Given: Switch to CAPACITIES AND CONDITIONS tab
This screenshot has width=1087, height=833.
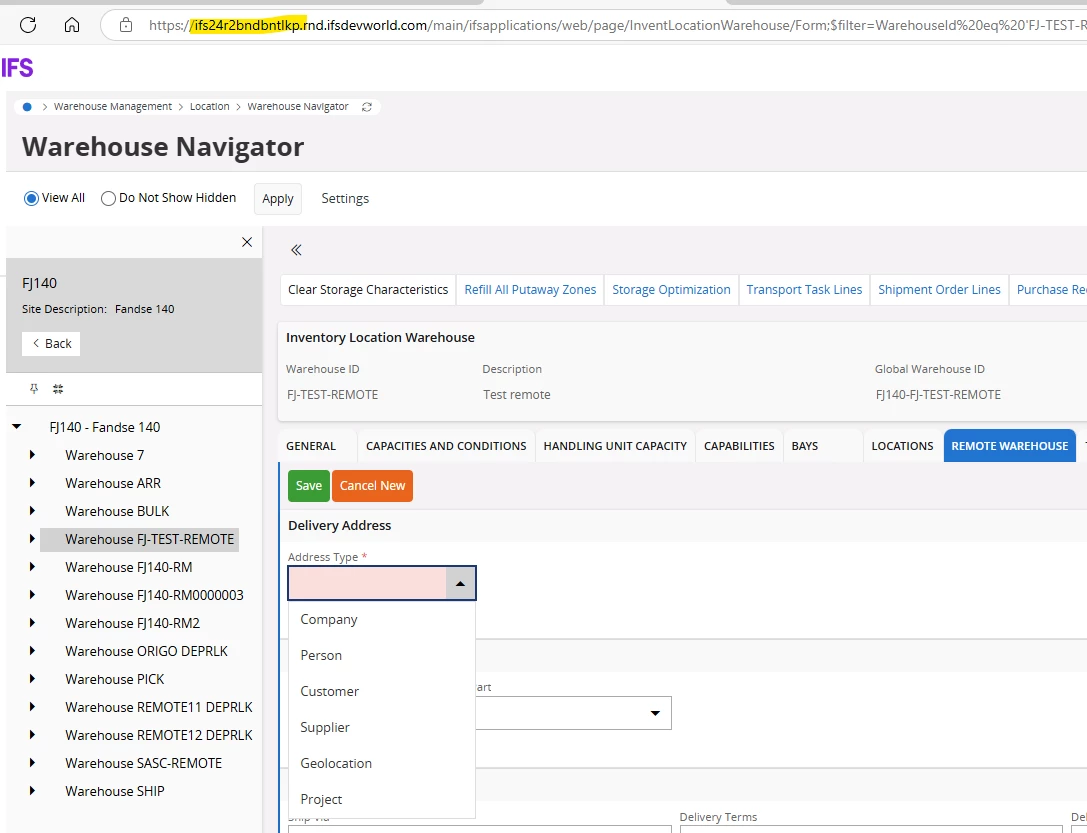Looking at the screenshot, I should 446,446.
